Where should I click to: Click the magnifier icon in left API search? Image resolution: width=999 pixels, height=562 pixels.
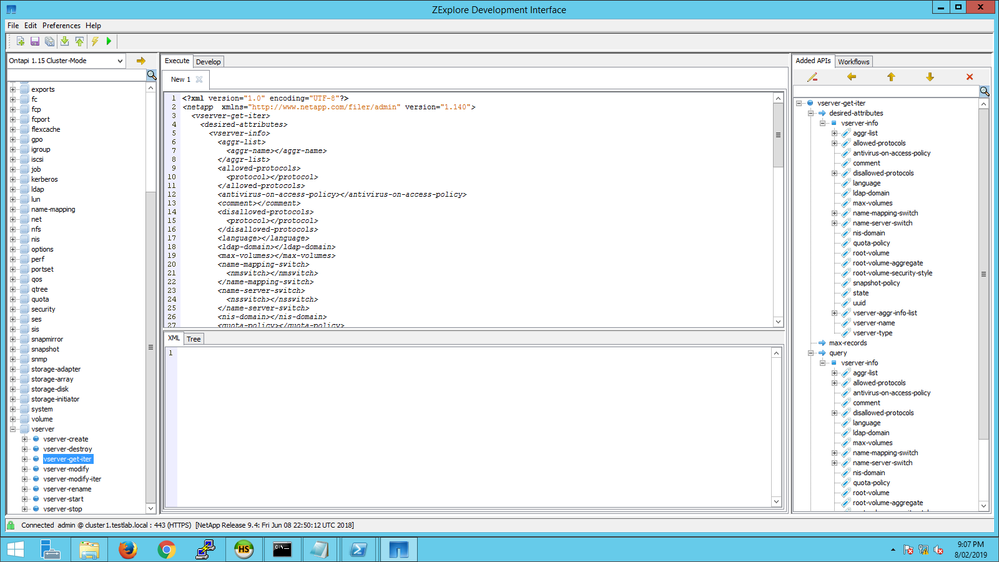pos(152,75)
